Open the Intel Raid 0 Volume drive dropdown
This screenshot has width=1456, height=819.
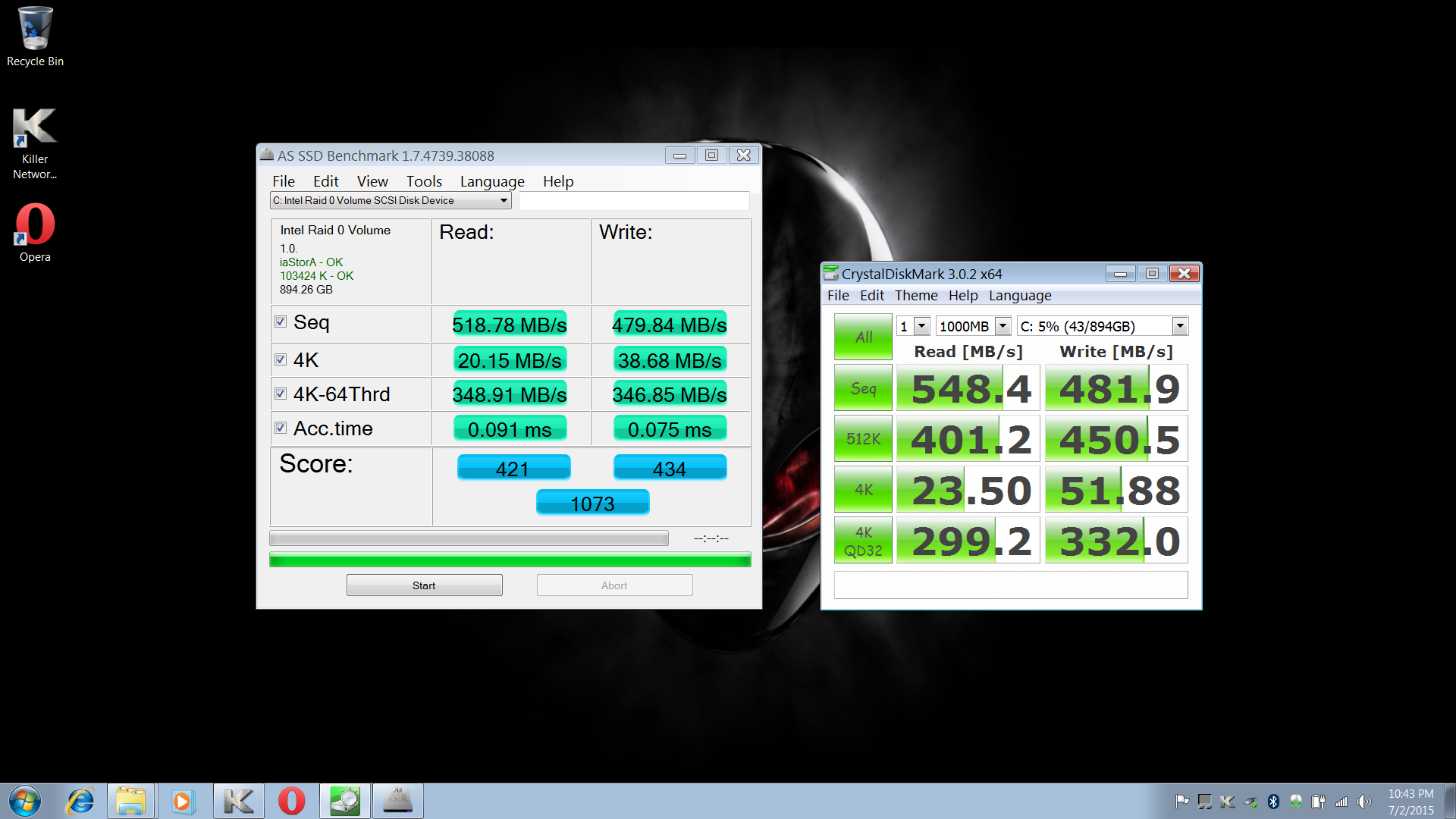[x=391, y=200]
